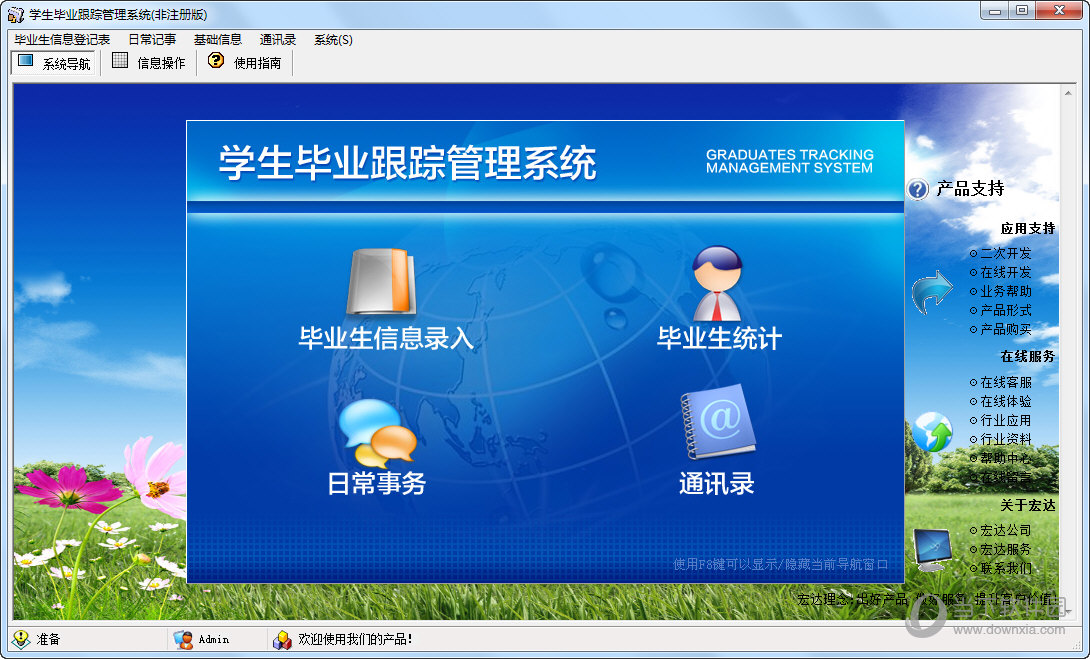Screen dimensions: 1090x659
Task: Click the application title bar icon
Action: (x=15, y=14)
